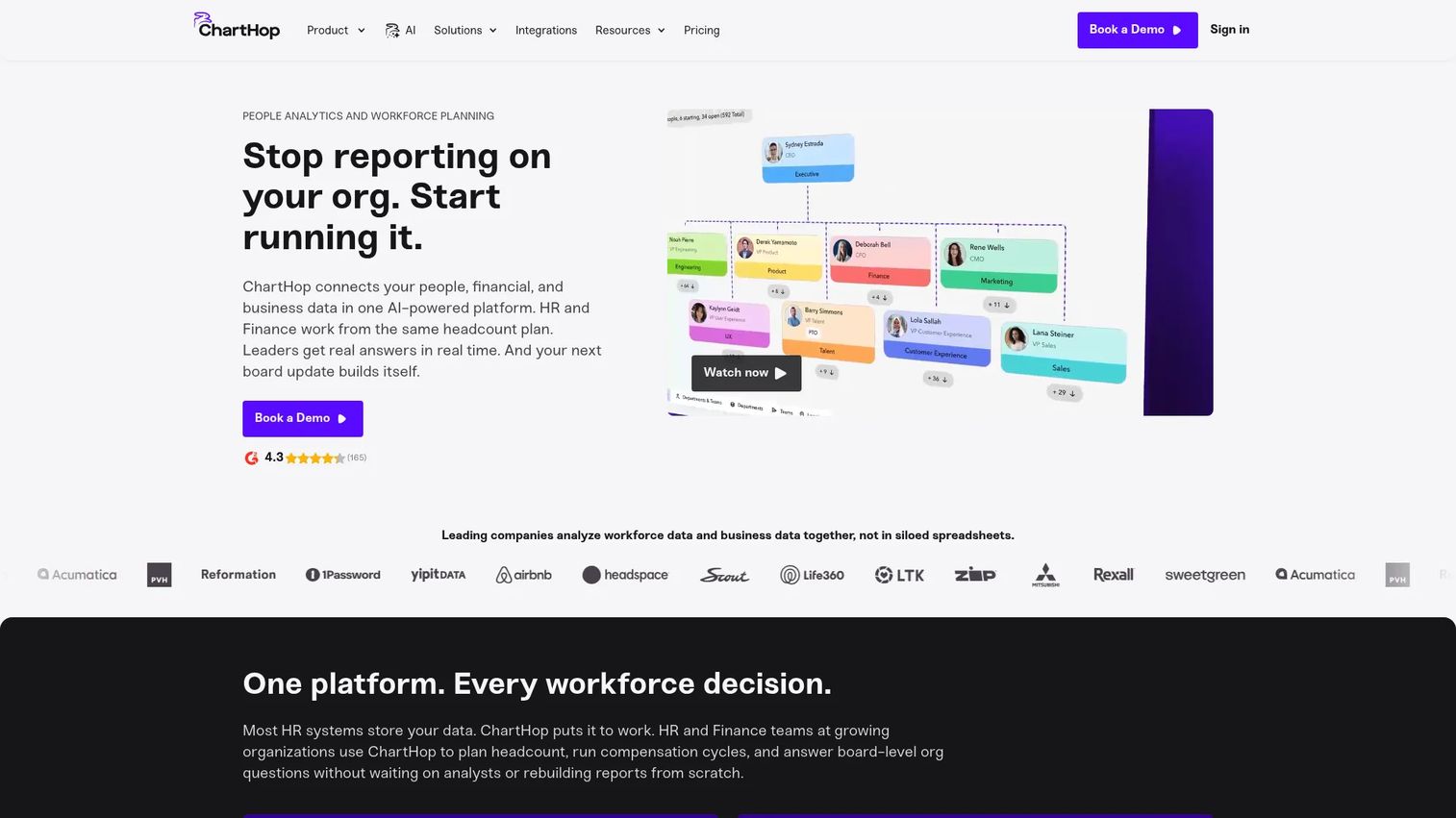
Task: Click the headspace logo
Action: click(625, 575)
